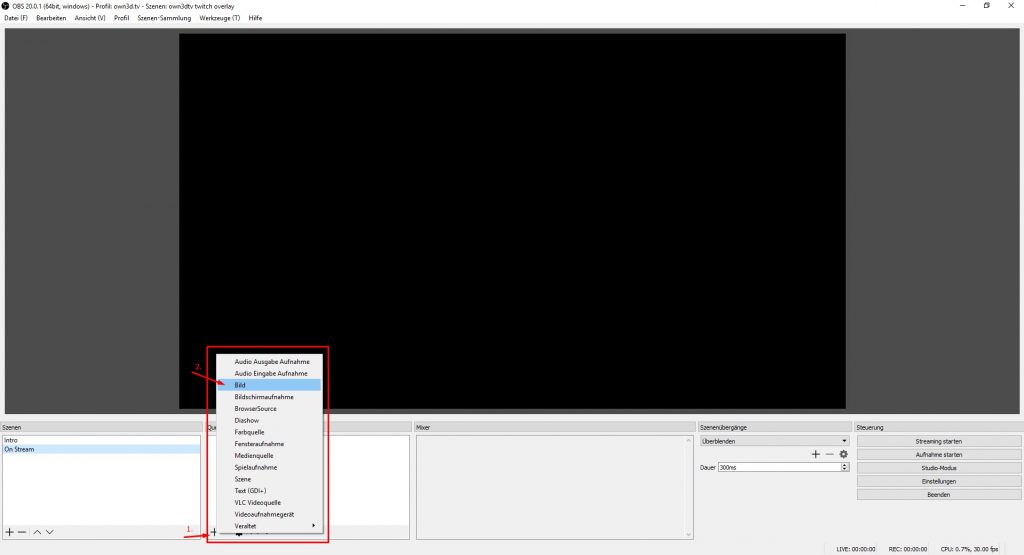Click the Aufnahme starten button
Screen dimensions: 1024x555
(938, 454)
